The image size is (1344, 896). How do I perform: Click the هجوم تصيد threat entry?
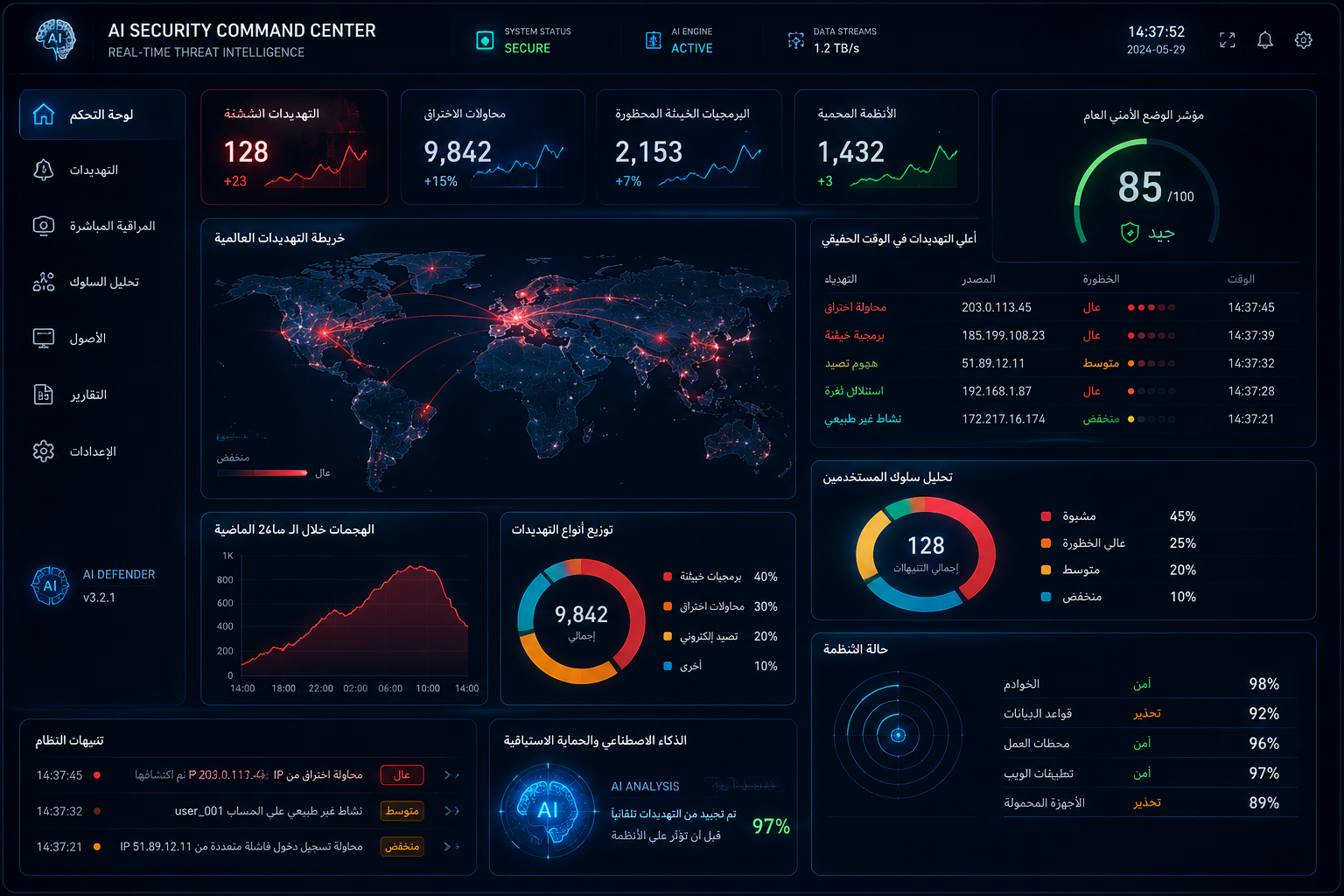850,363
